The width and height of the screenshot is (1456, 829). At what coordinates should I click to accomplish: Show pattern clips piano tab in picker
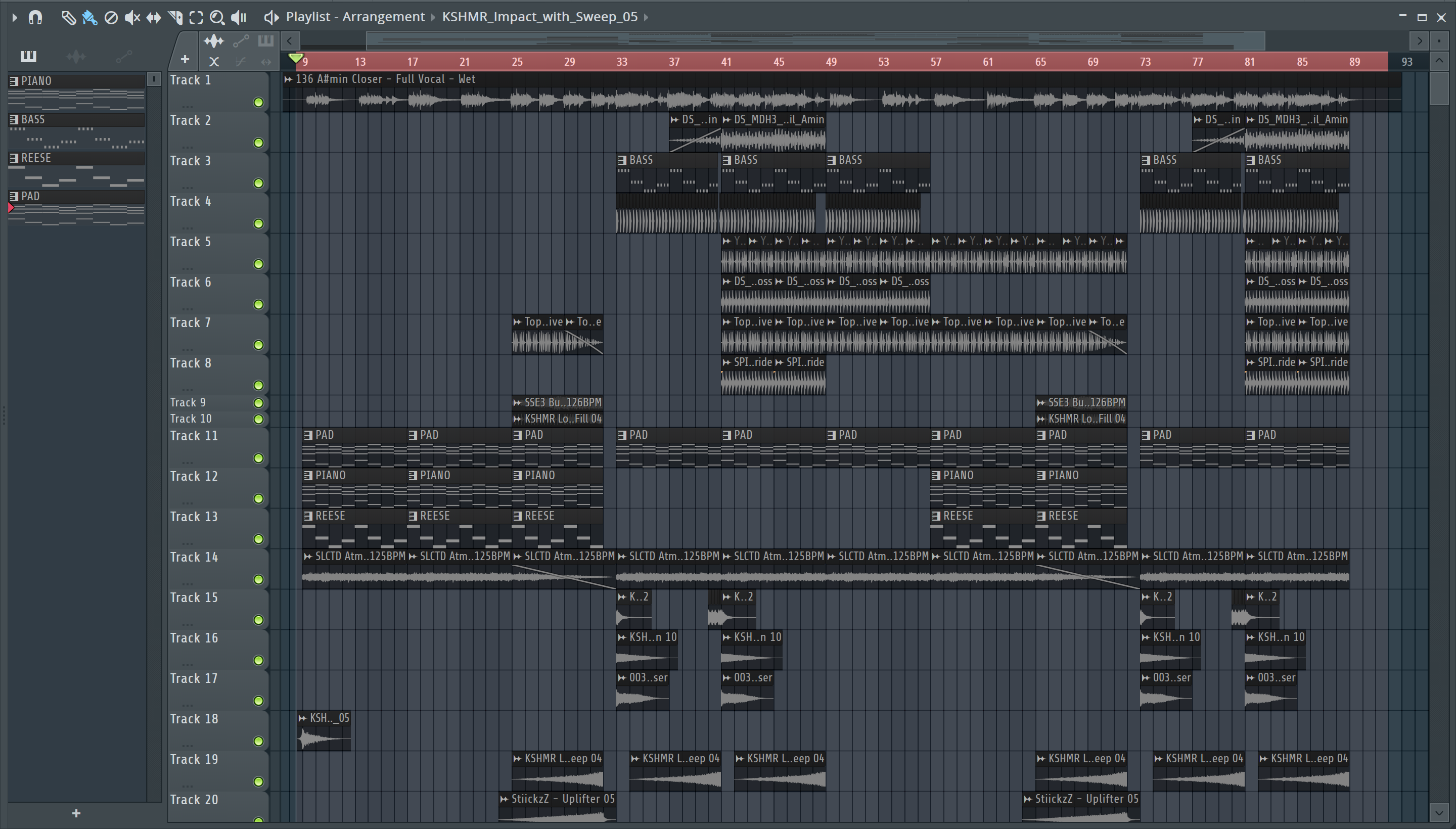click(28, 57)
